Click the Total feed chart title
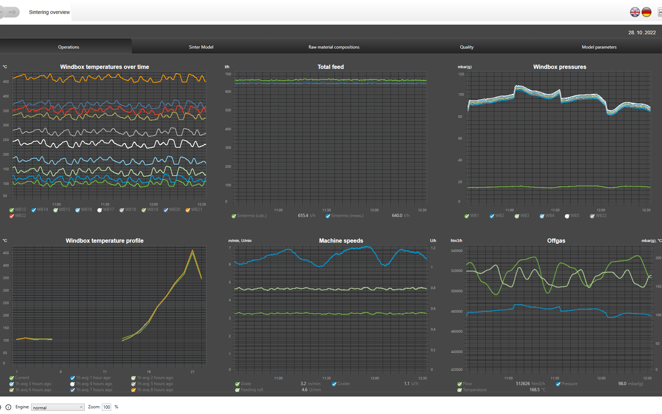 point(331,67)
